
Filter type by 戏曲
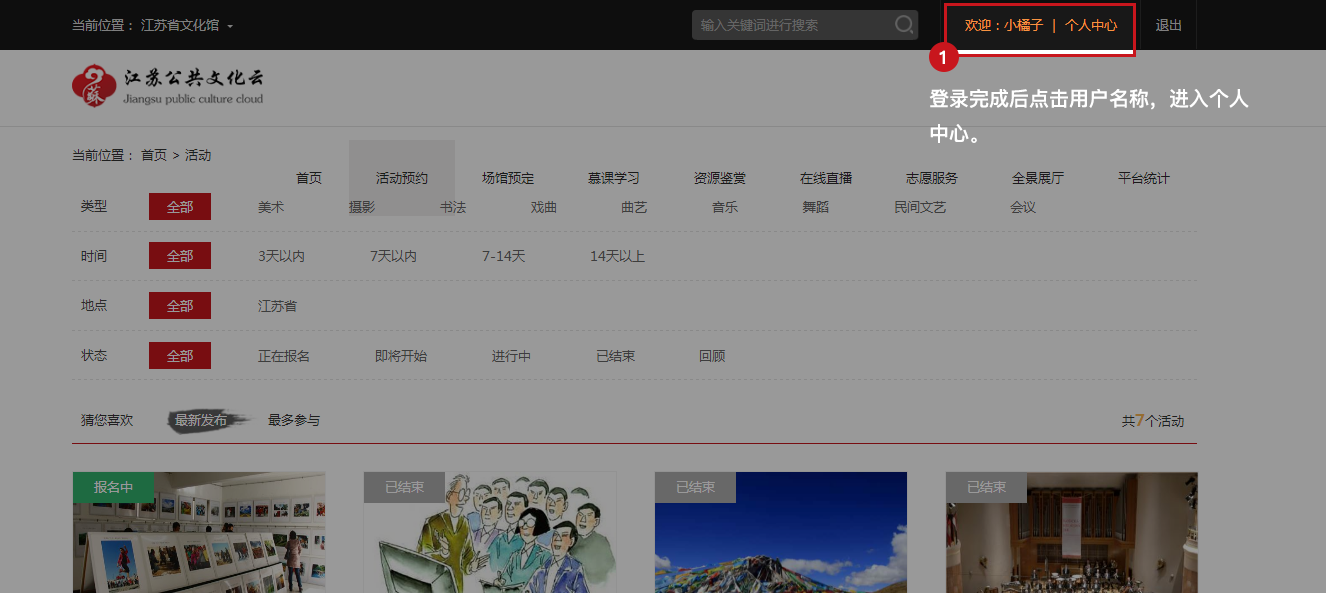coord(544,207)
